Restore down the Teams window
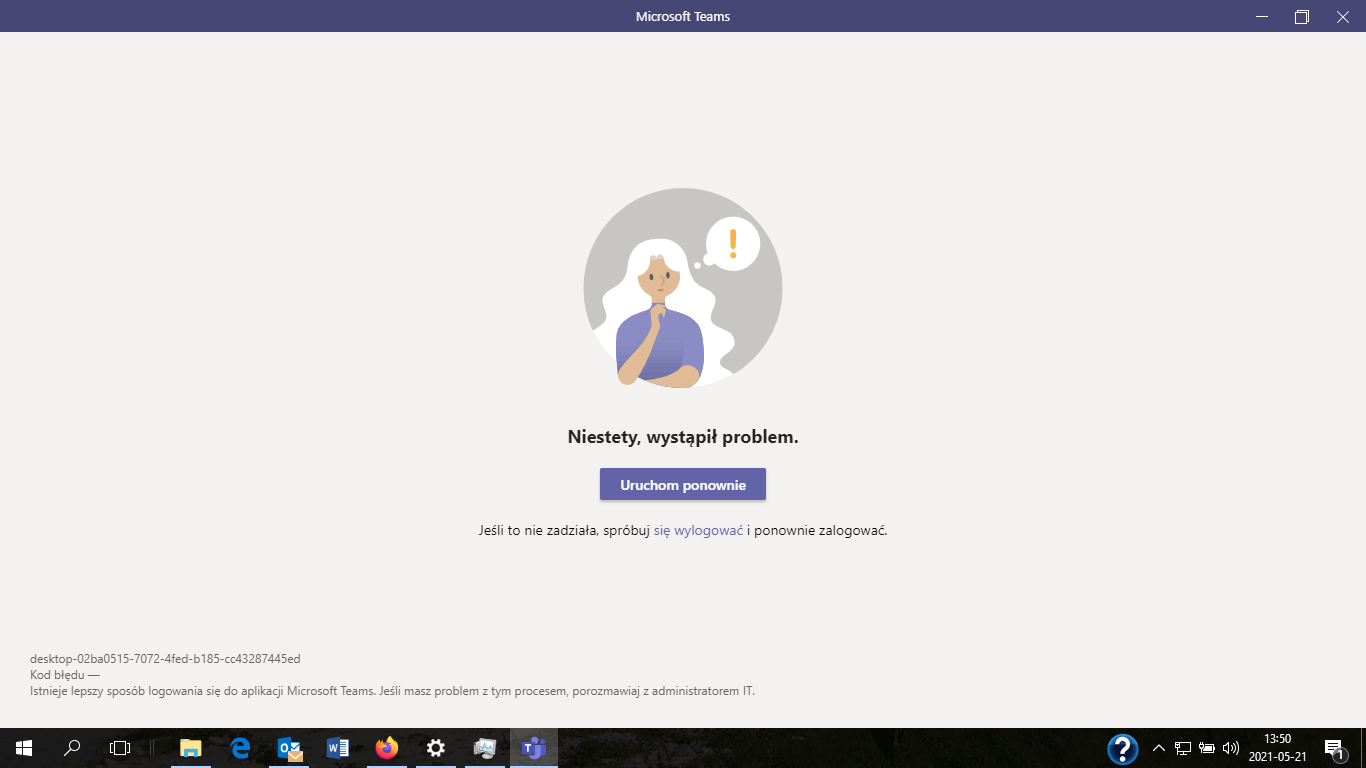This screenshot has width=1366, height=768. pos(1301,16)
